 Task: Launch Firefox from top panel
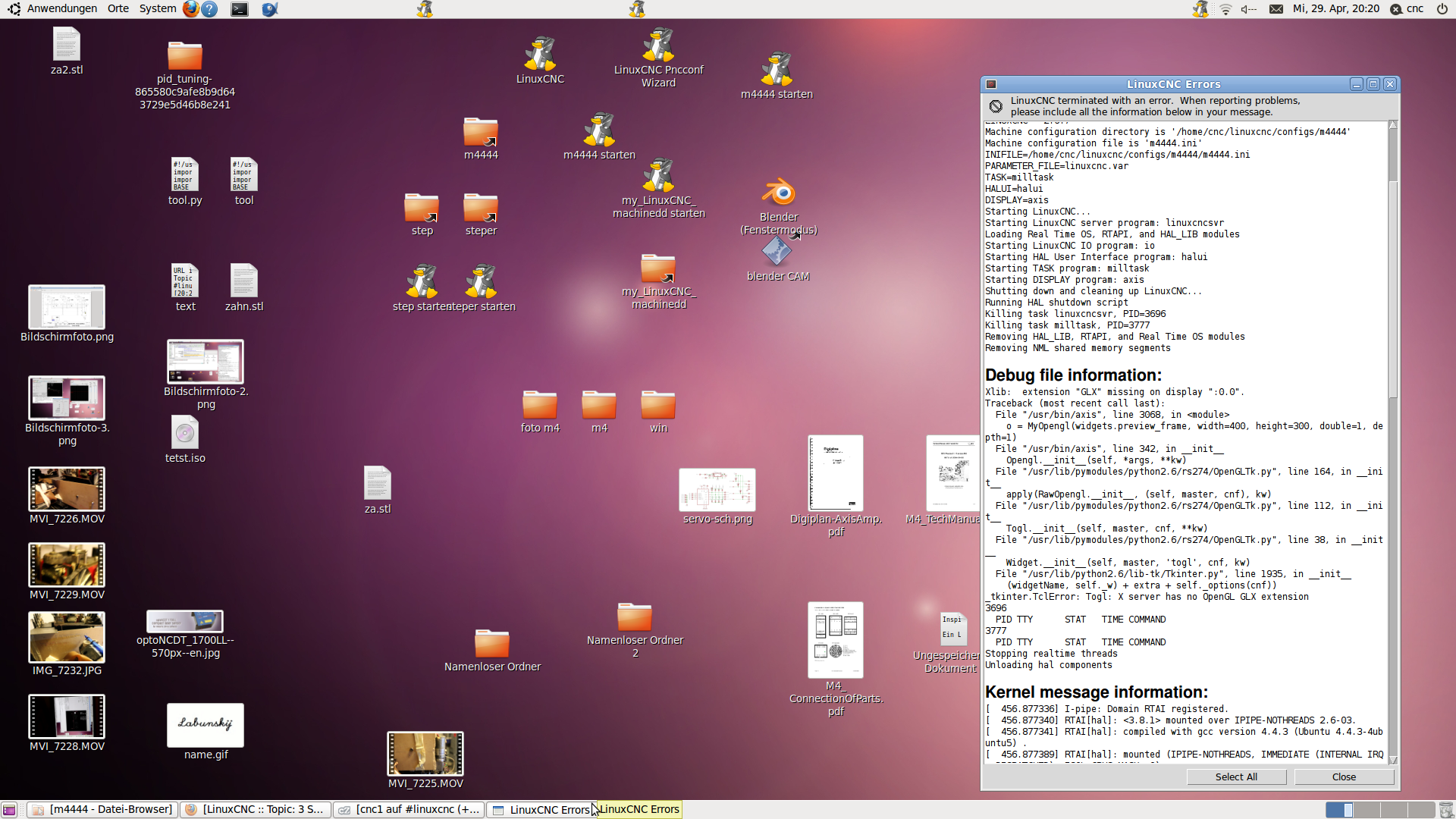191,9
